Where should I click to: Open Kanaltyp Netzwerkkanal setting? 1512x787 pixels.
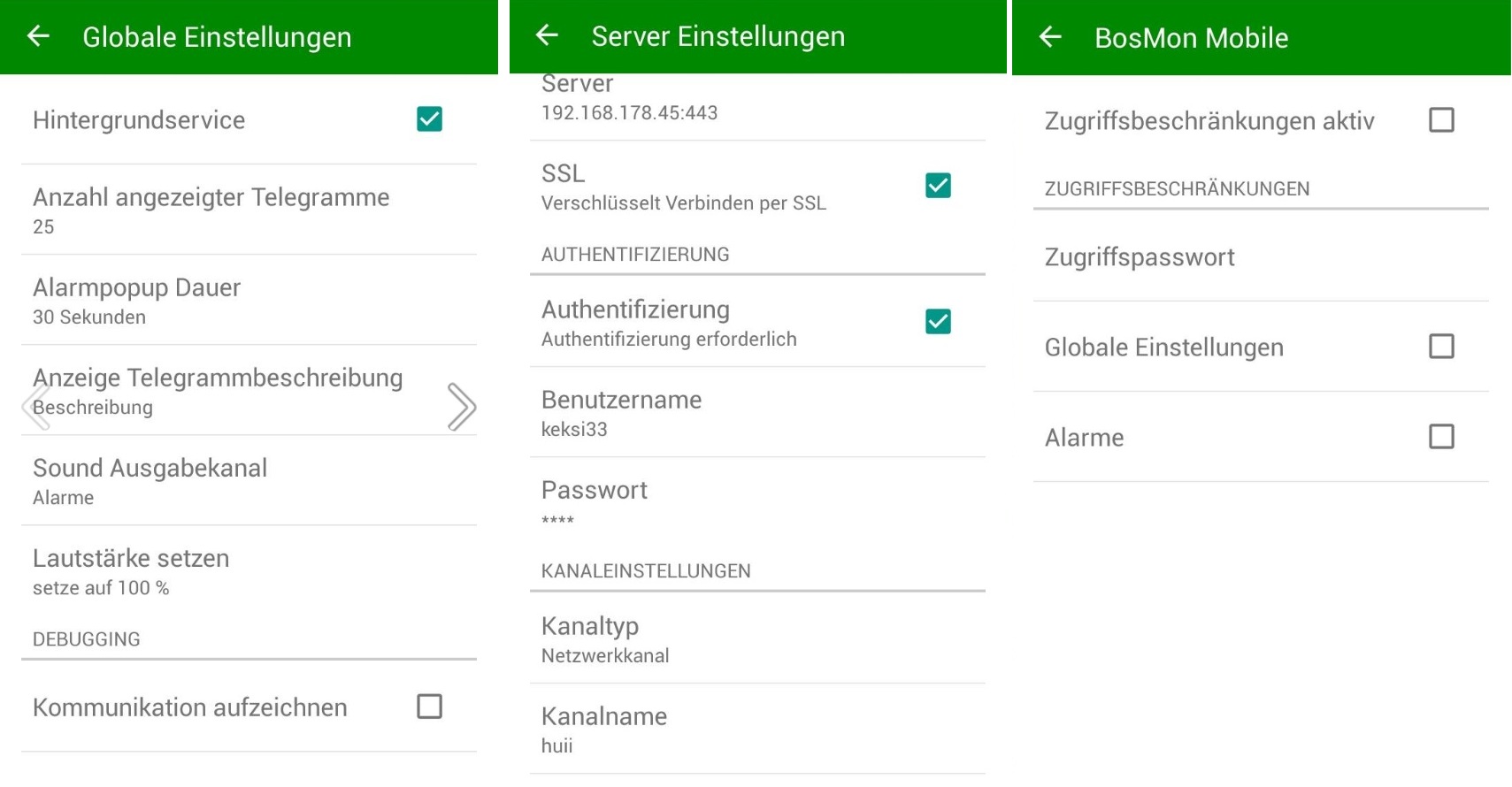(757, 638)
